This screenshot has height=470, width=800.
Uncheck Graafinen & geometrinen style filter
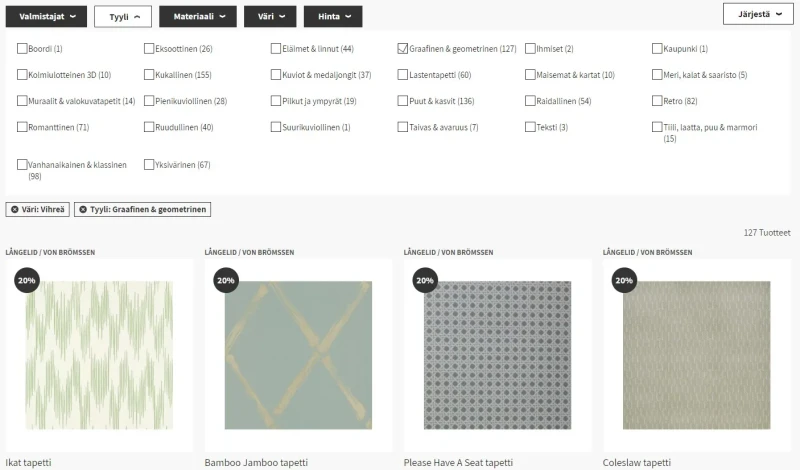(x=403, y=48)
